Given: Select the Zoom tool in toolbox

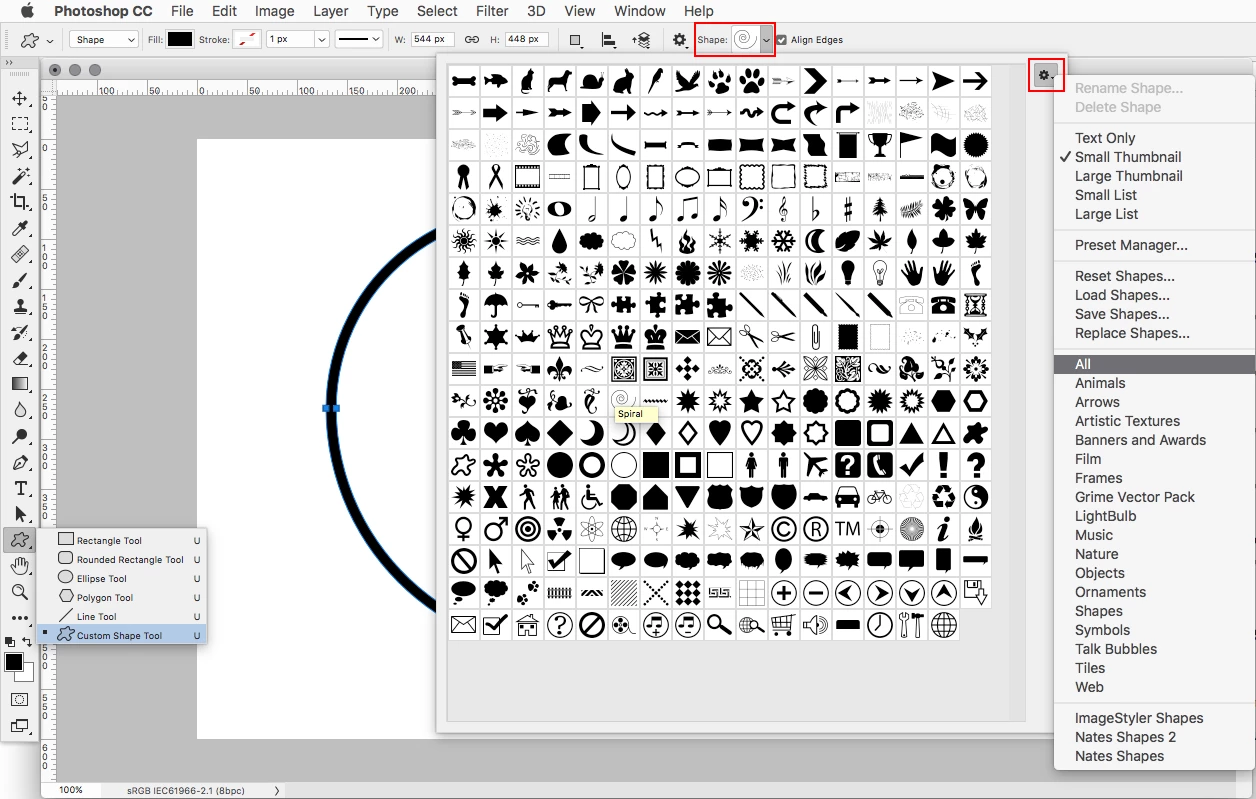Looking at the screenshot, I should pyautogui.click(x=20, y=592).
